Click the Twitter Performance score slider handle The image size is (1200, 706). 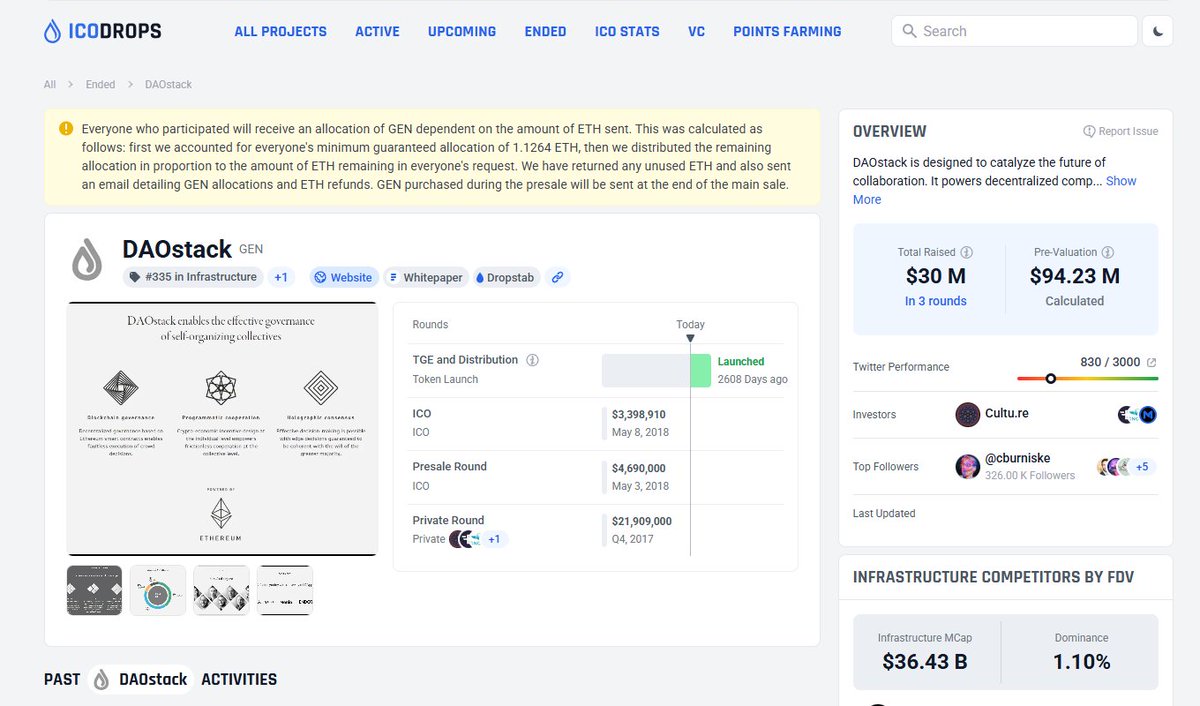1050,378
